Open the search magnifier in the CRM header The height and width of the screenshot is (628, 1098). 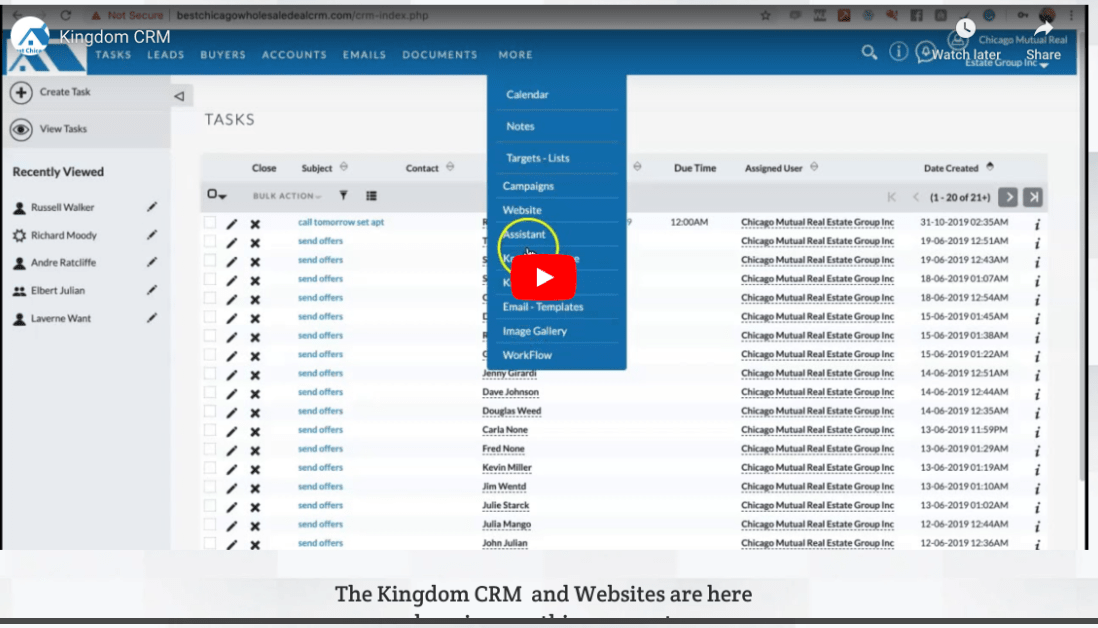coord(869,53)
